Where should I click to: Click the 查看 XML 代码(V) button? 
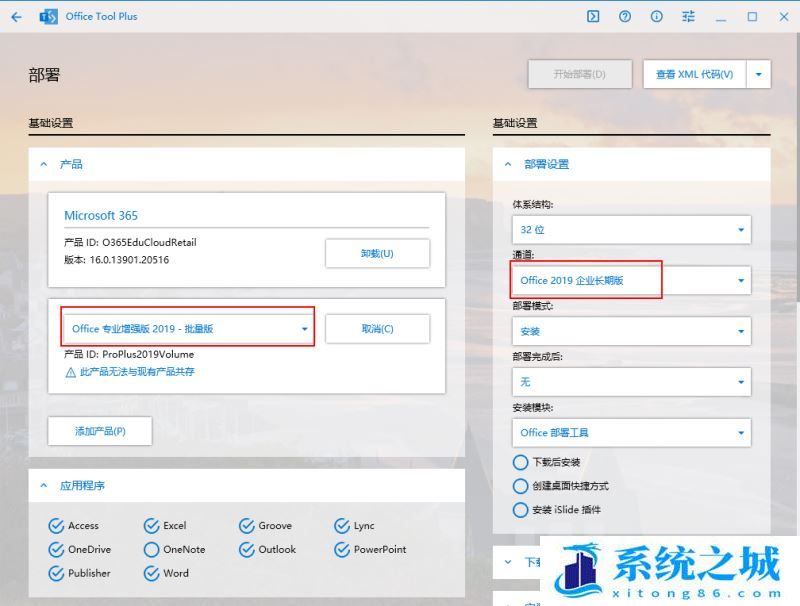[x=694, y=74]
